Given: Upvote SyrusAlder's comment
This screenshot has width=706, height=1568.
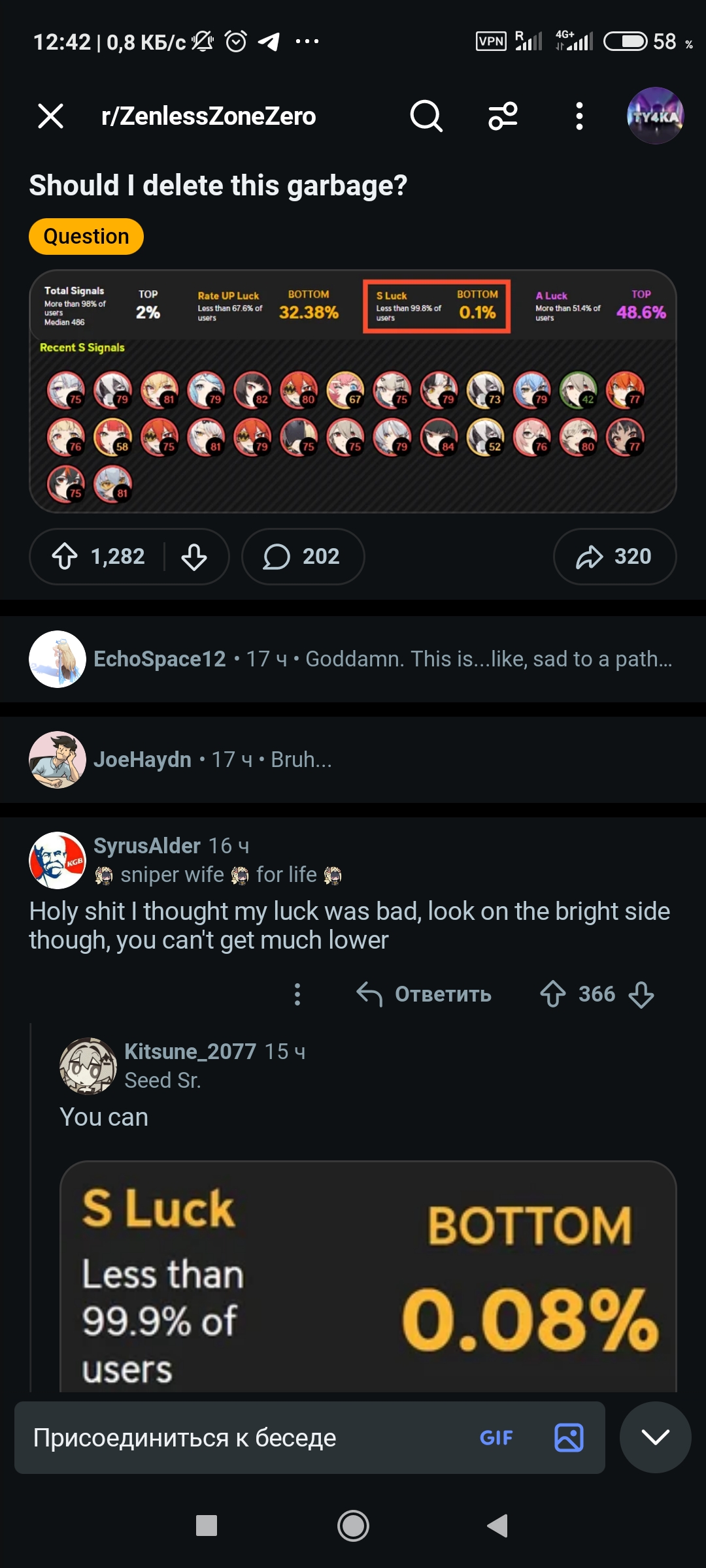Looking at the screenshot, I should (x=553, y=994).
